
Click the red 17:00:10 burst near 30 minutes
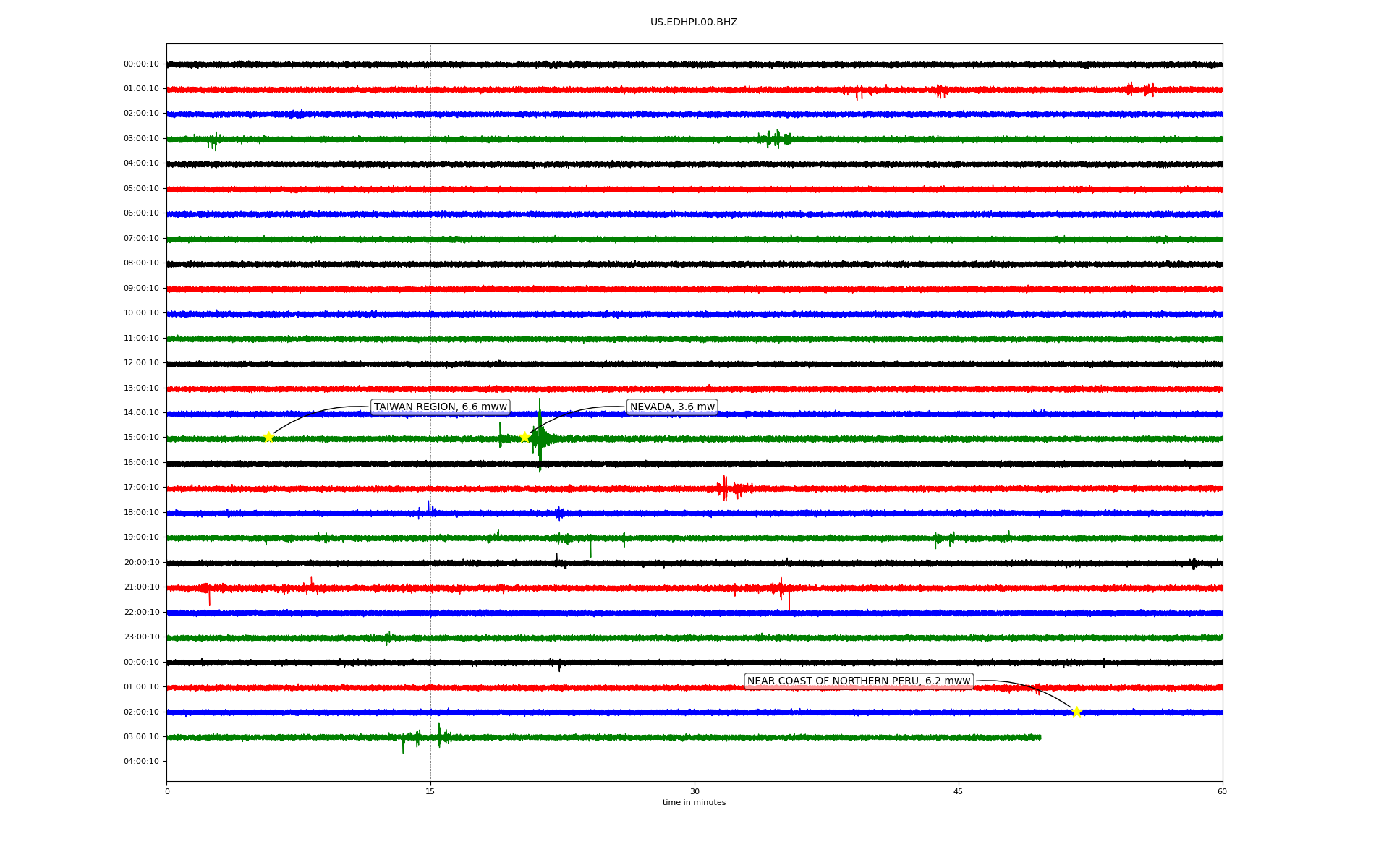tap(725, 489)
